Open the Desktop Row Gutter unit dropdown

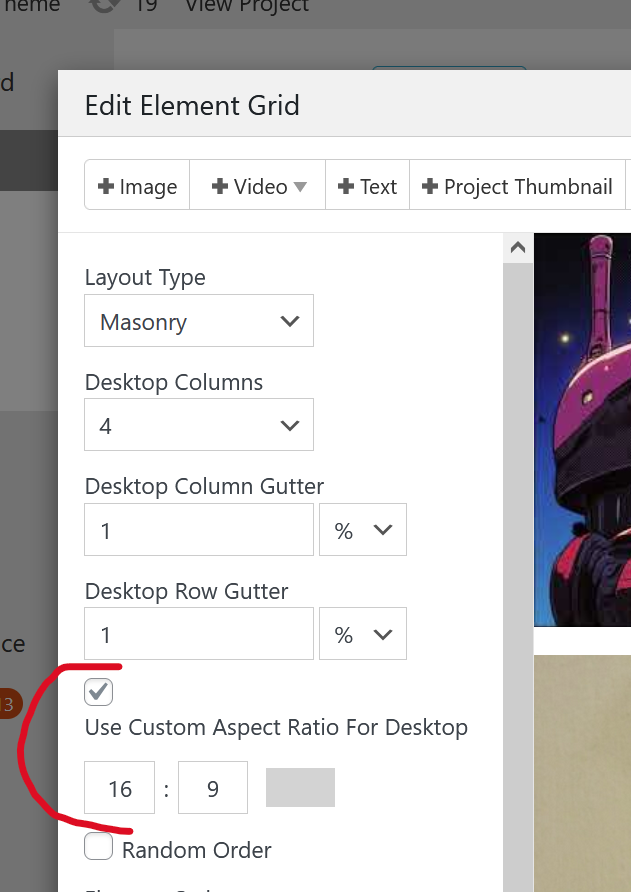[x=362, y=634]
